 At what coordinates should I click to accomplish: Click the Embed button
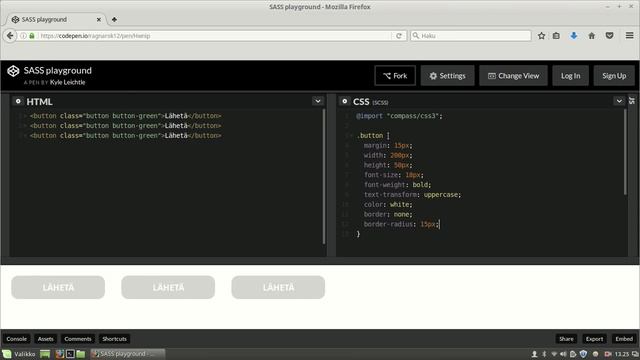(624, 339)
